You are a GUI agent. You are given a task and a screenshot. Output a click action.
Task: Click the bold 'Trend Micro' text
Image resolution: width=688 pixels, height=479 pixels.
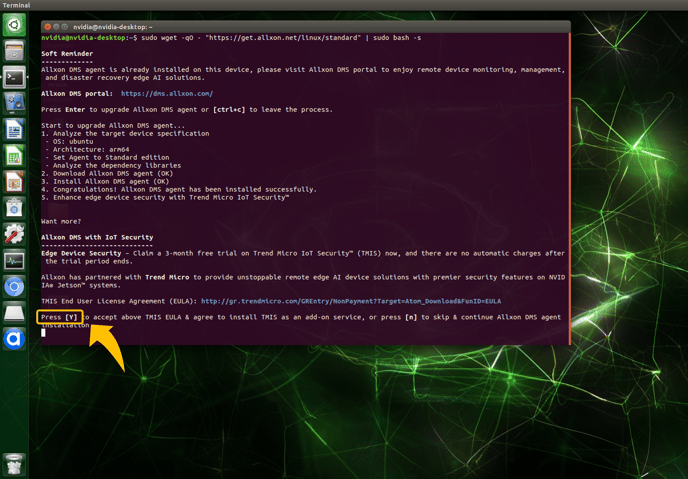[x=167, y=277]
